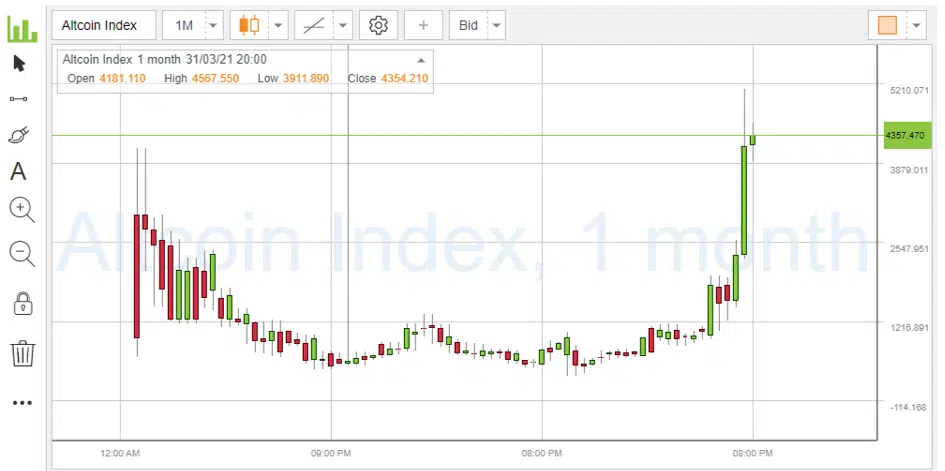The image size is (945, 471).
Task: Zoom out with the minus magnifier
Action: (22, 254)
